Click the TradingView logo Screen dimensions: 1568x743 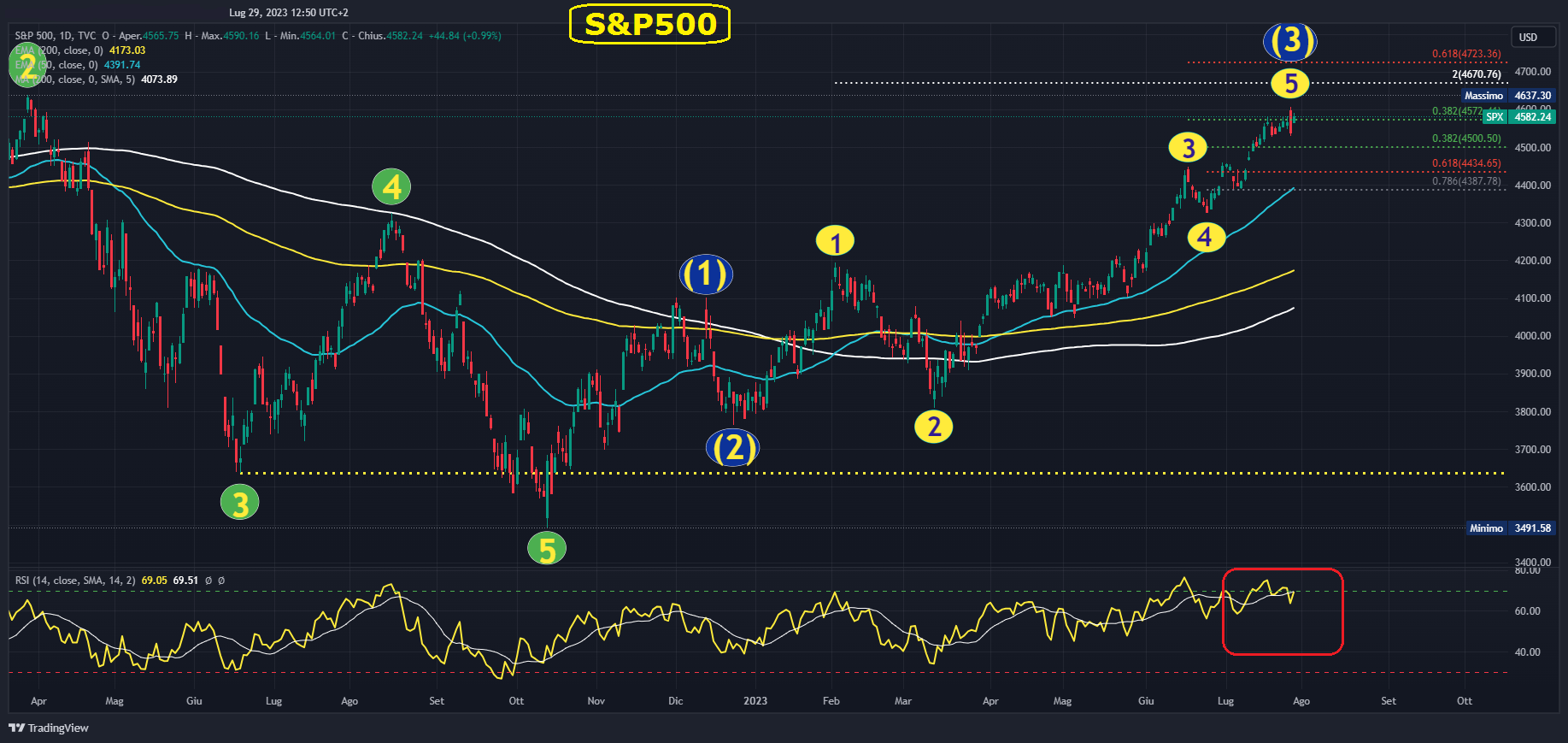tap(49, 728)
